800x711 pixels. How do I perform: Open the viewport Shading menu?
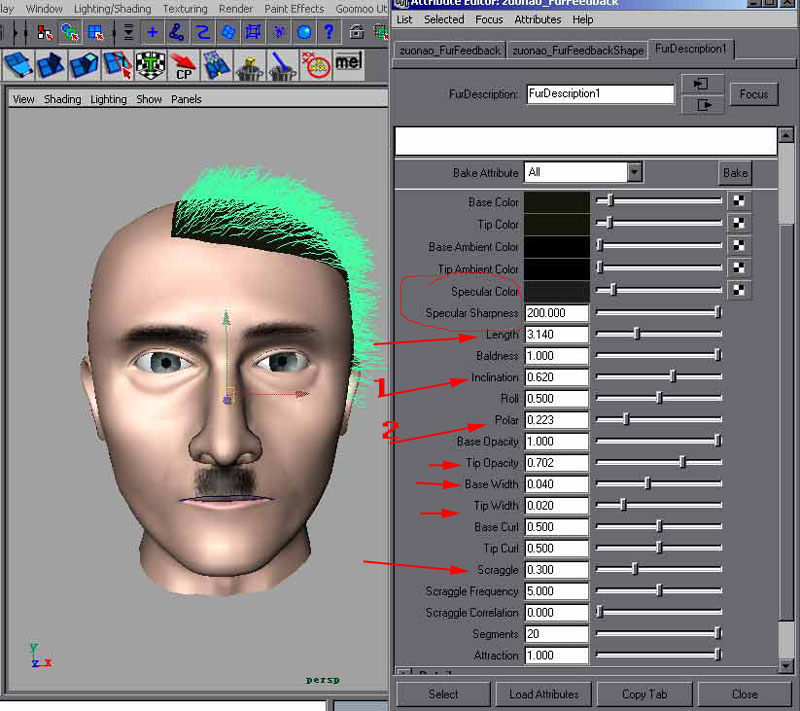(62, 99)
